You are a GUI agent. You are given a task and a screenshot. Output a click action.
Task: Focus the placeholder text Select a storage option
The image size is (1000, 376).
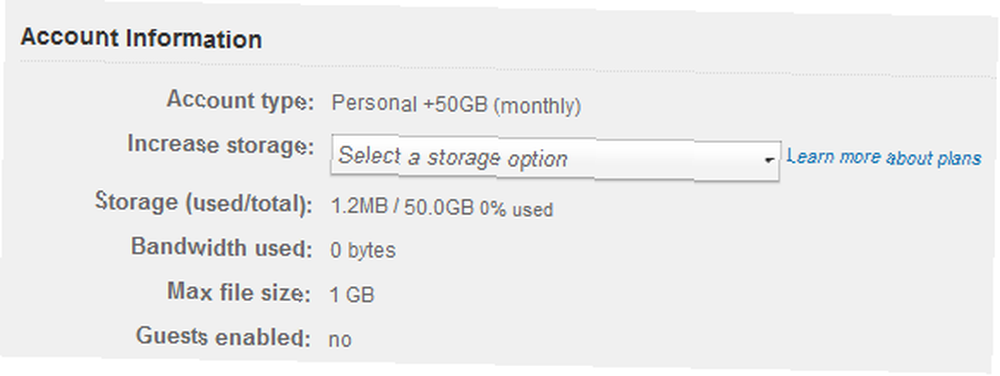pos(452,157)
